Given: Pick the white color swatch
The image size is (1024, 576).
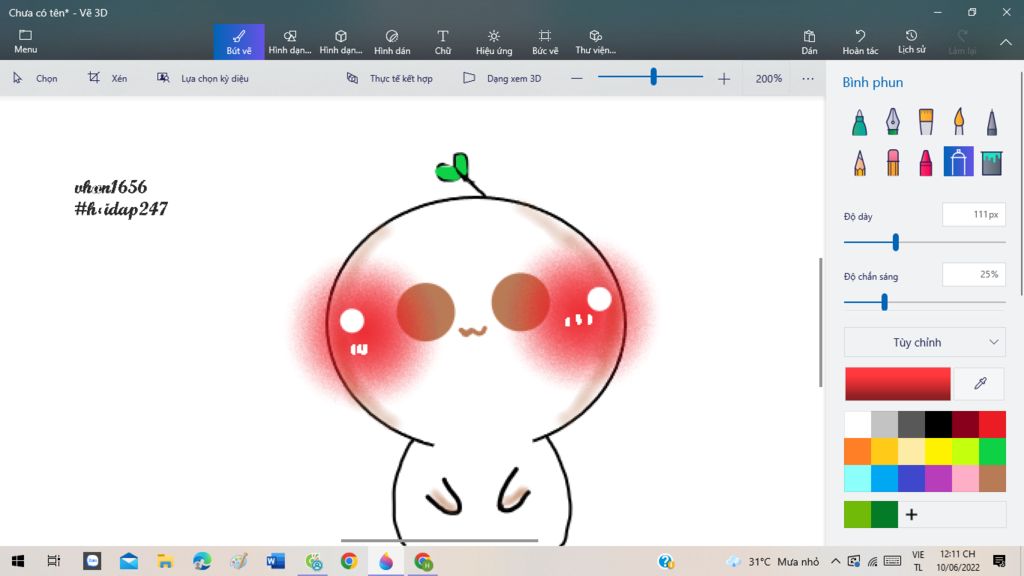Looking at the screenshot, I should click(857, 424).
